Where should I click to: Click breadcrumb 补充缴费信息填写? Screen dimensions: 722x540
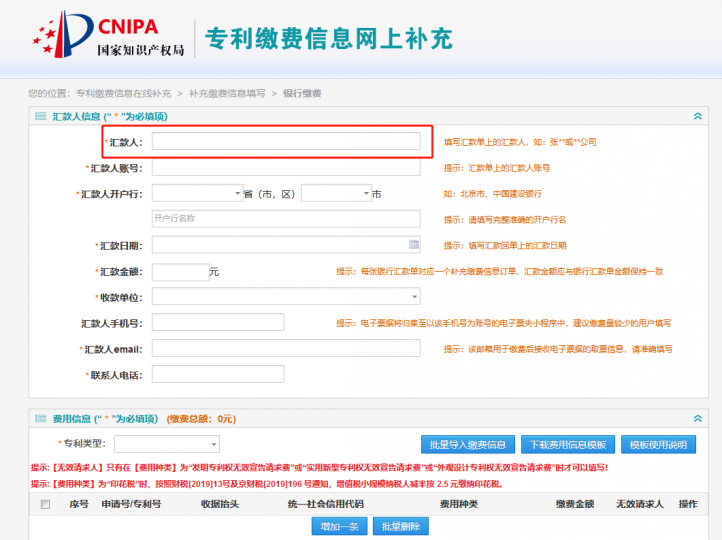pyautogui.click(x=227, y=93)
